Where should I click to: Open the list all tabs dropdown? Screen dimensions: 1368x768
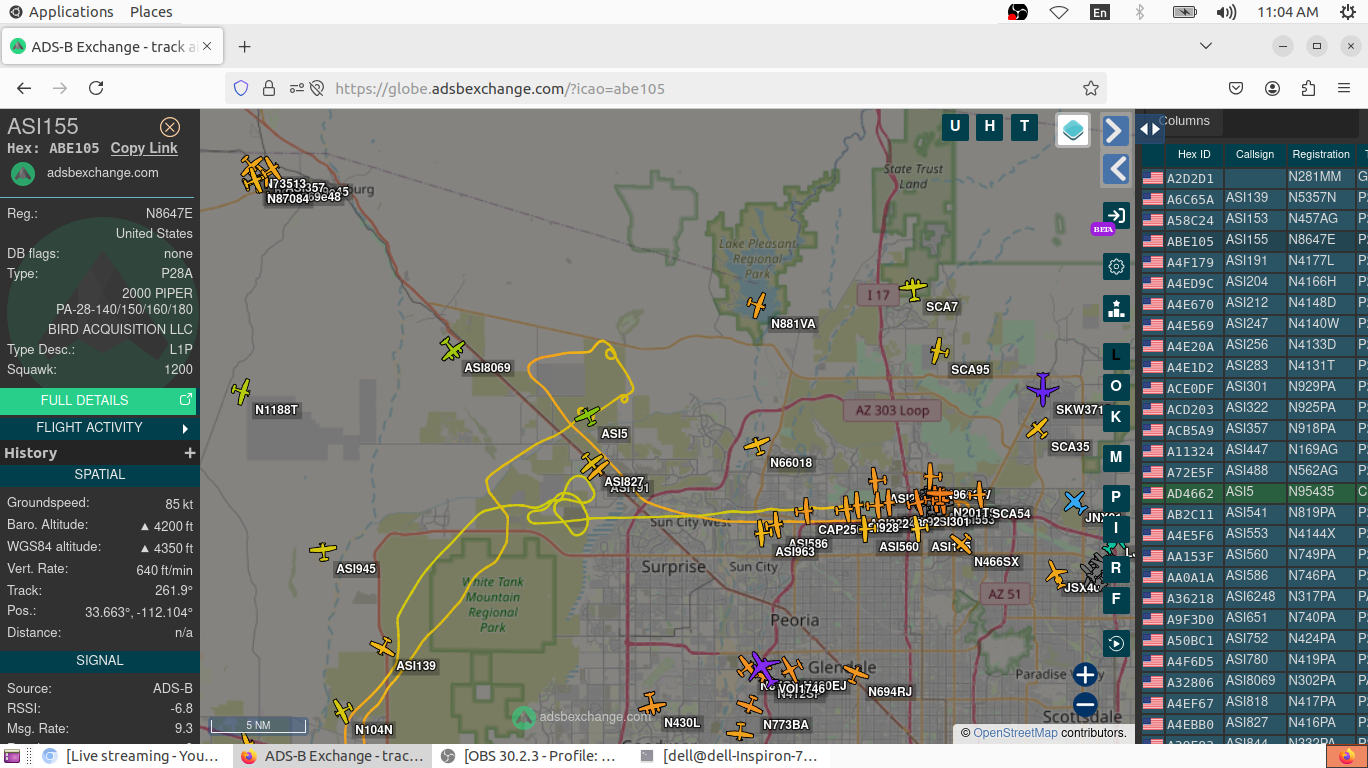1206,46
